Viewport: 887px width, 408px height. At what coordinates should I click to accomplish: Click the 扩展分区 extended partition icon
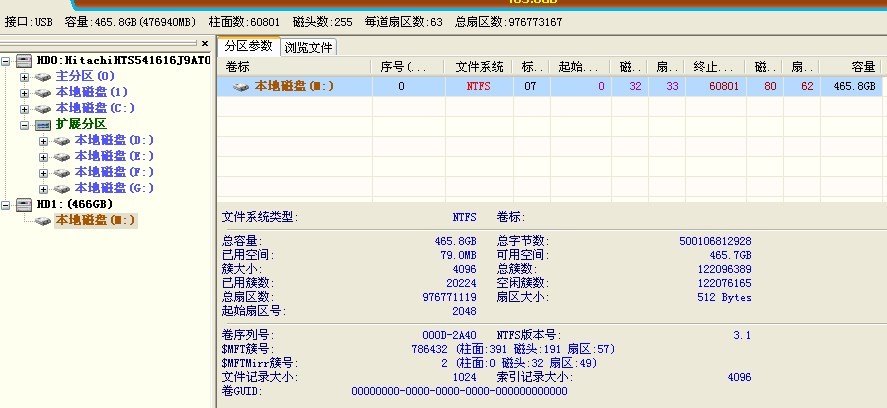click(x=42, y=125)
